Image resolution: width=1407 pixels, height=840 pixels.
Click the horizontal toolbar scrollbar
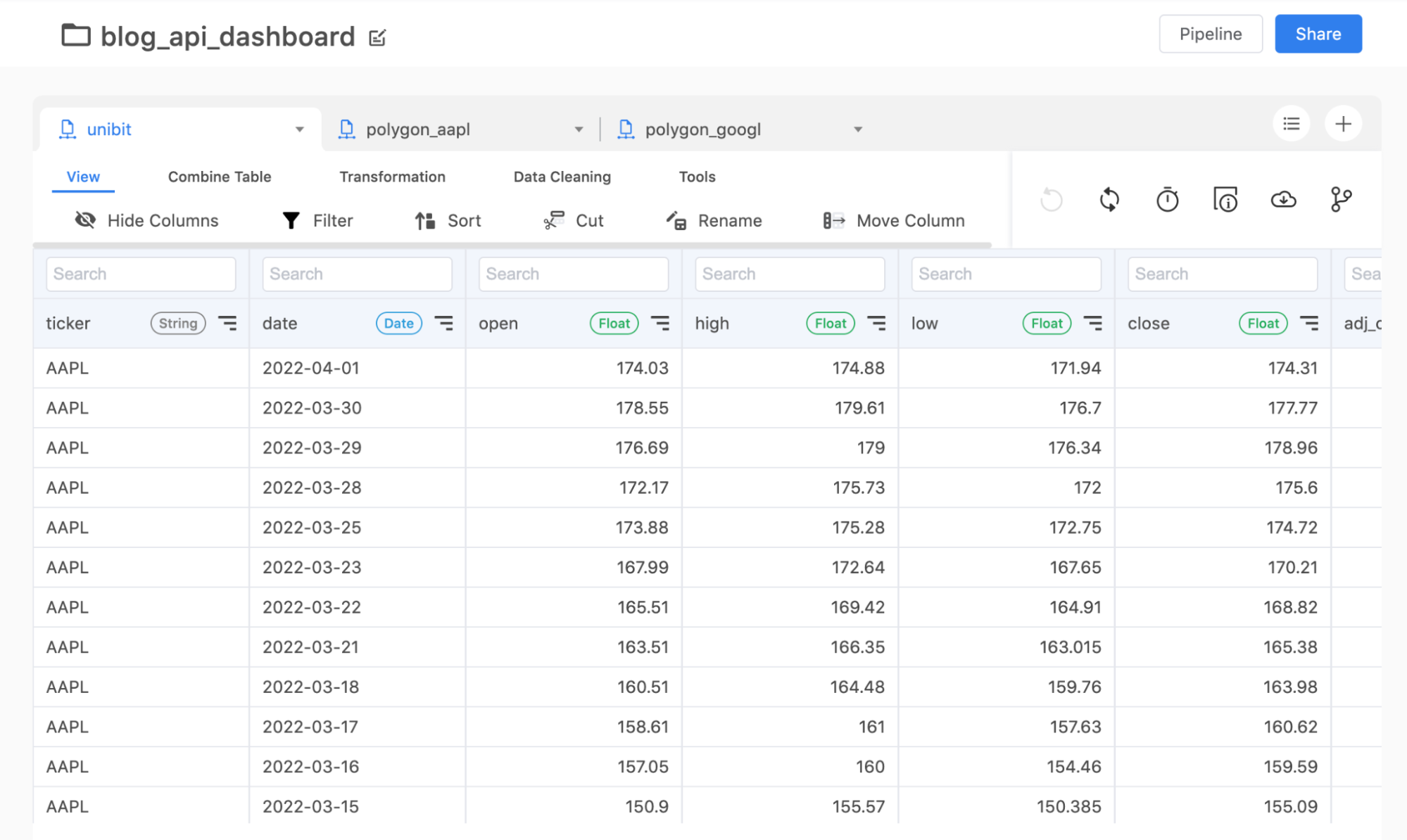(x=512, y=245)
